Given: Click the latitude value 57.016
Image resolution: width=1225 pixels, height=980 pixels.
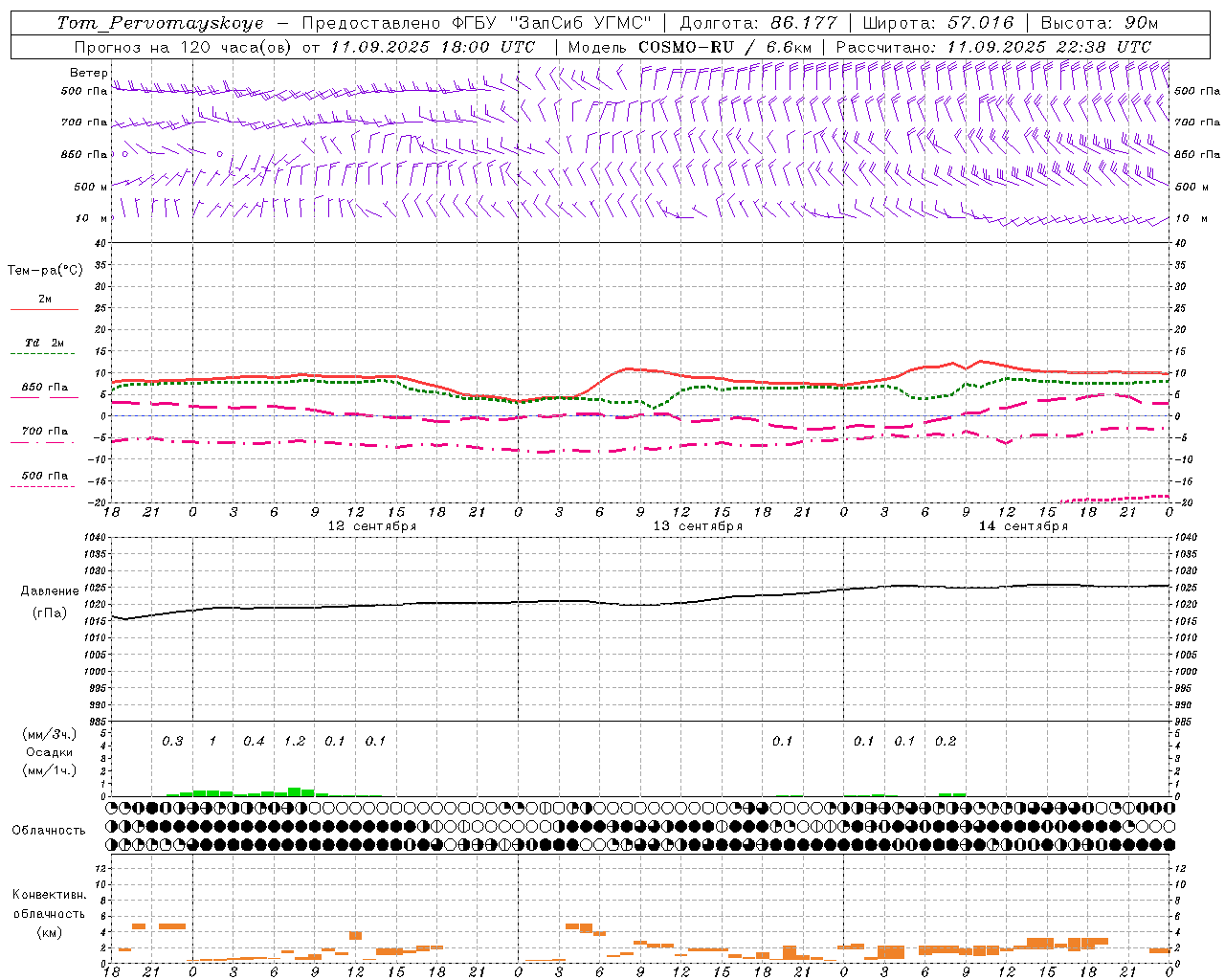Looking at the screenshot, I should [980, 23].
